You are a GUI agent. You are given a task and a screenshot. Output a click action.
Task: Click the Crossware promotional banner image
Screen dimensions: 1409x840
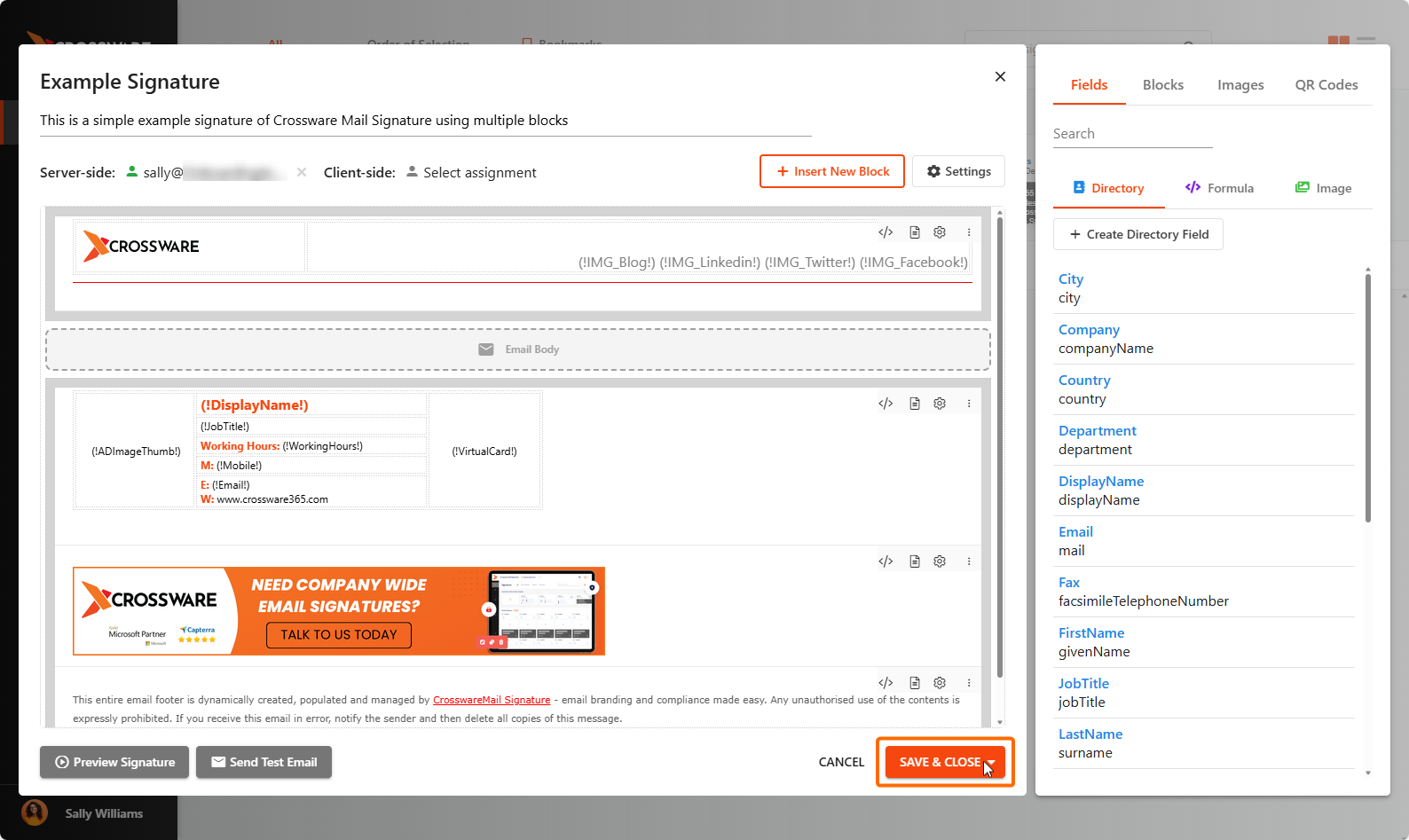pos(338,611)
